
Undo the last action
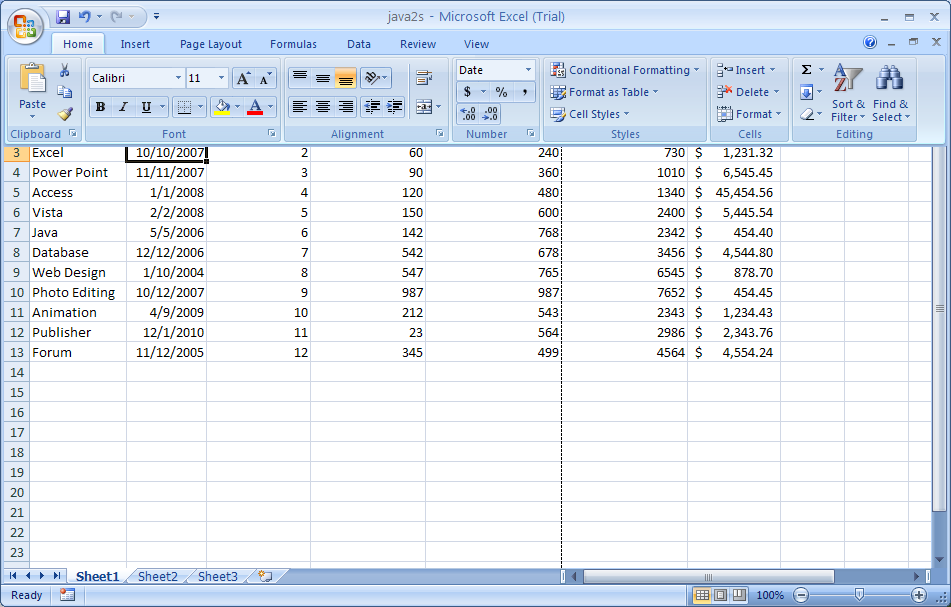84,17
